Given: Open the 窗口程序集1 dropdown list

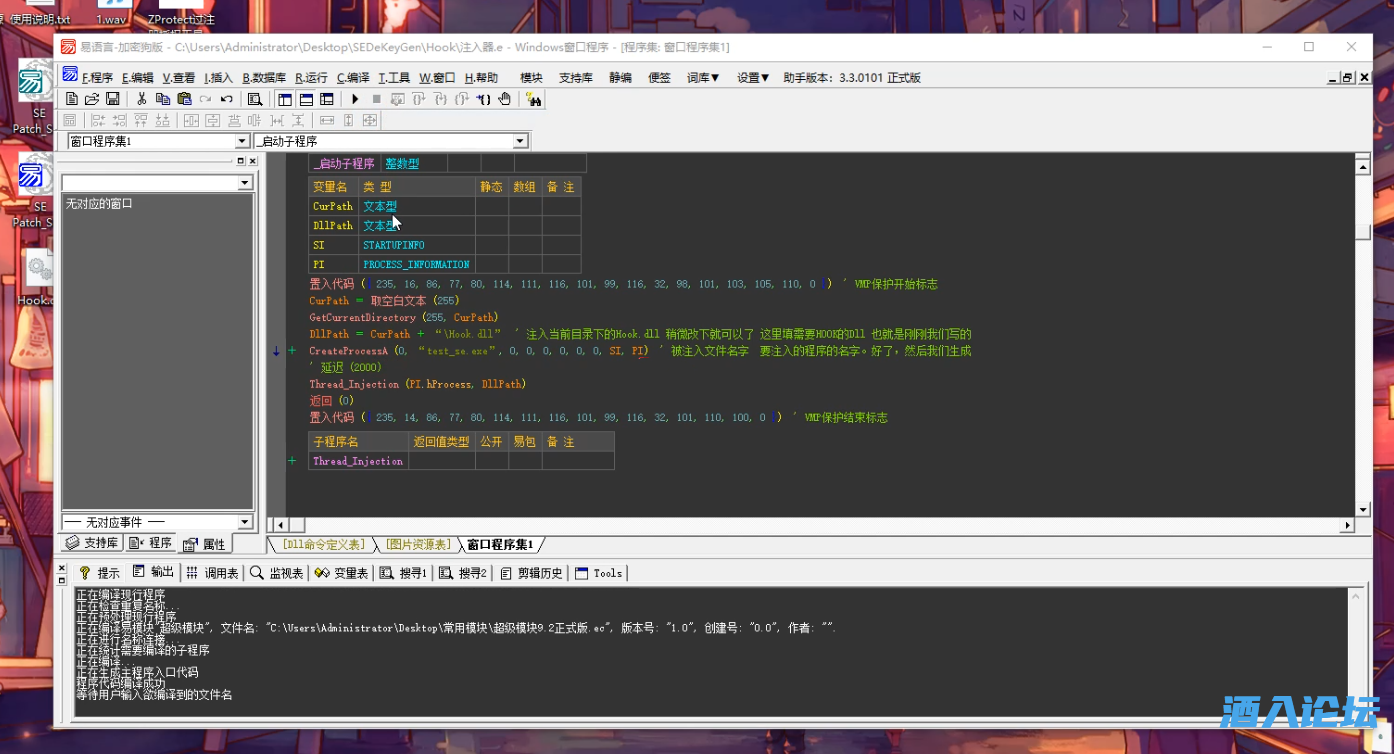Looking at the screenshot, I should 241,142.
